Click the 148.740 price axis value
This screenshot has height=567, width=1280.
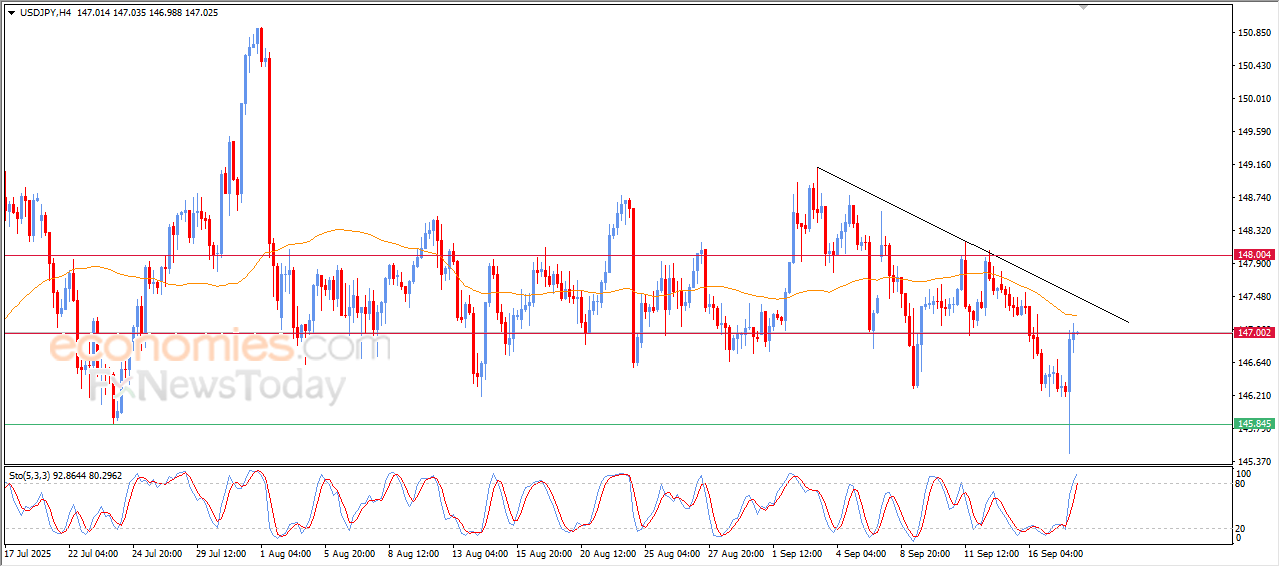1254,198
